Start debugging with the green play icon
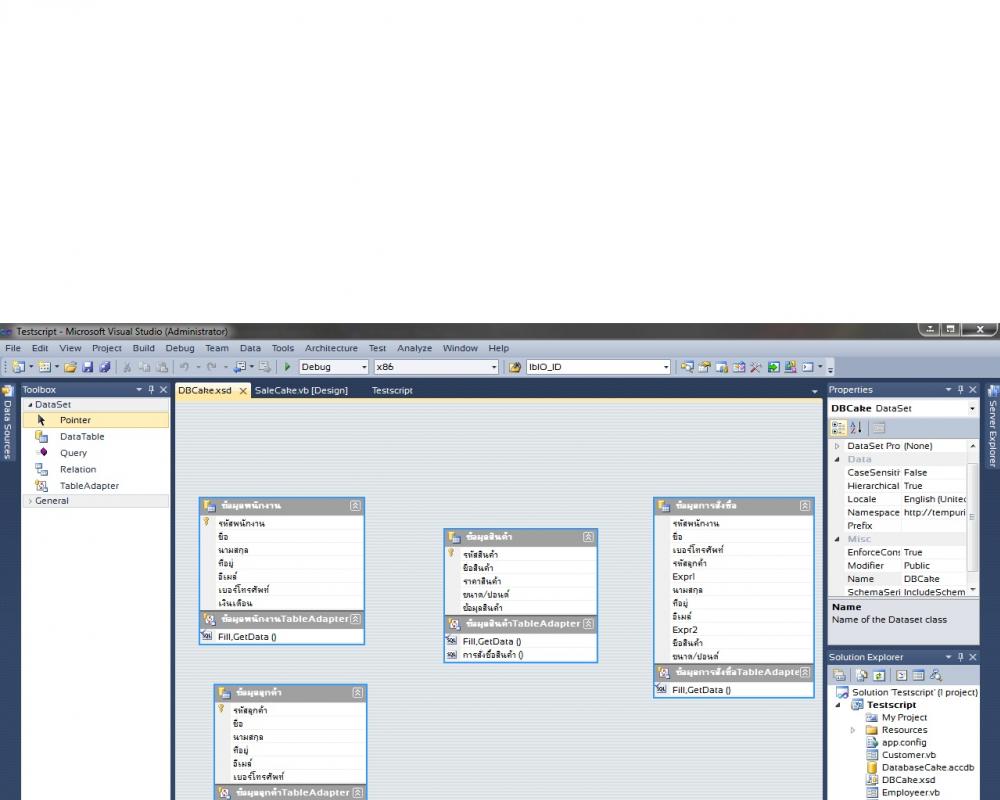Image resolution: width=1000 pixels, height=800 pixels. [288, 367]
